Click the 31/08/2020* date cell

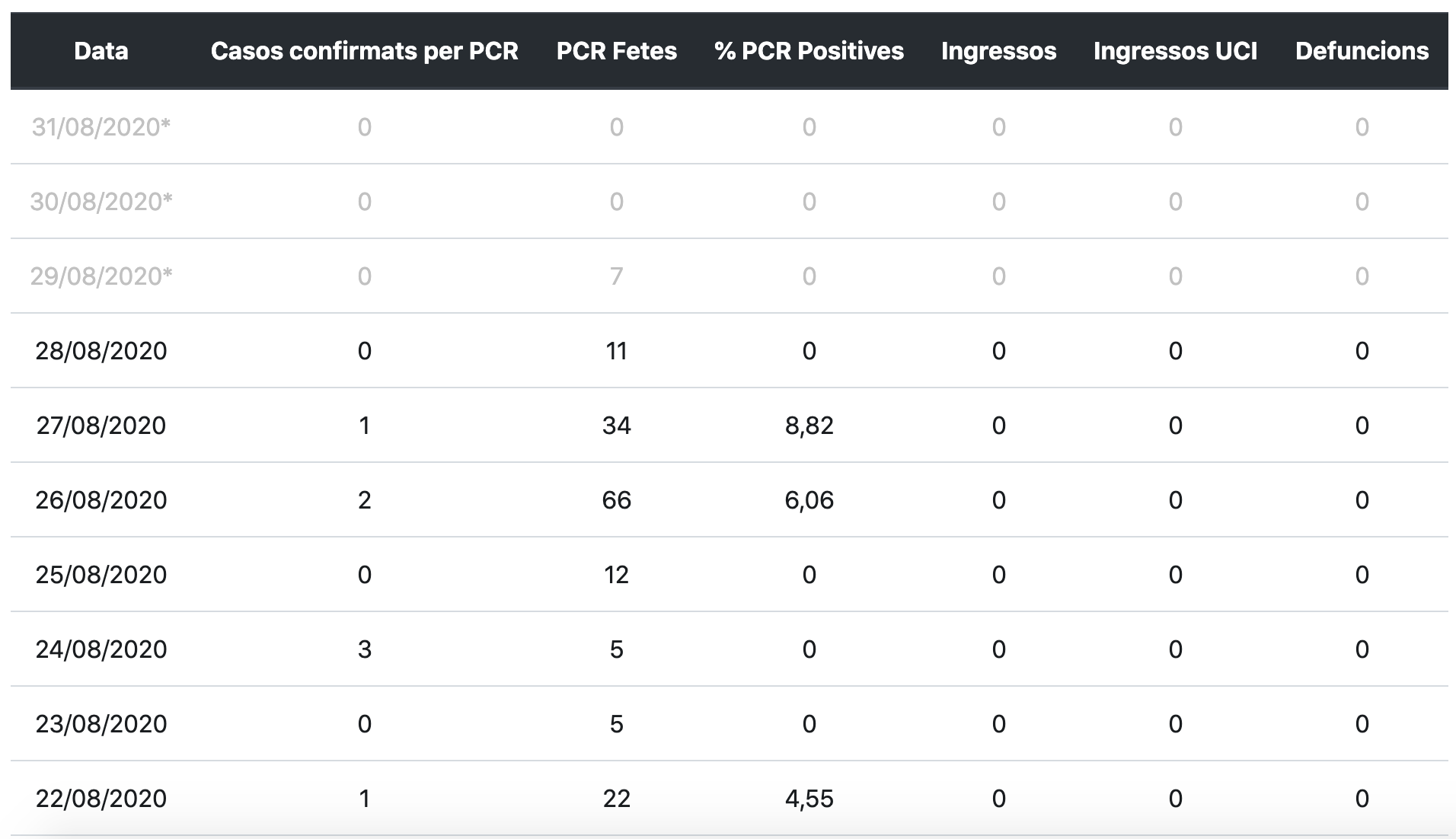(x=101, y=126)
